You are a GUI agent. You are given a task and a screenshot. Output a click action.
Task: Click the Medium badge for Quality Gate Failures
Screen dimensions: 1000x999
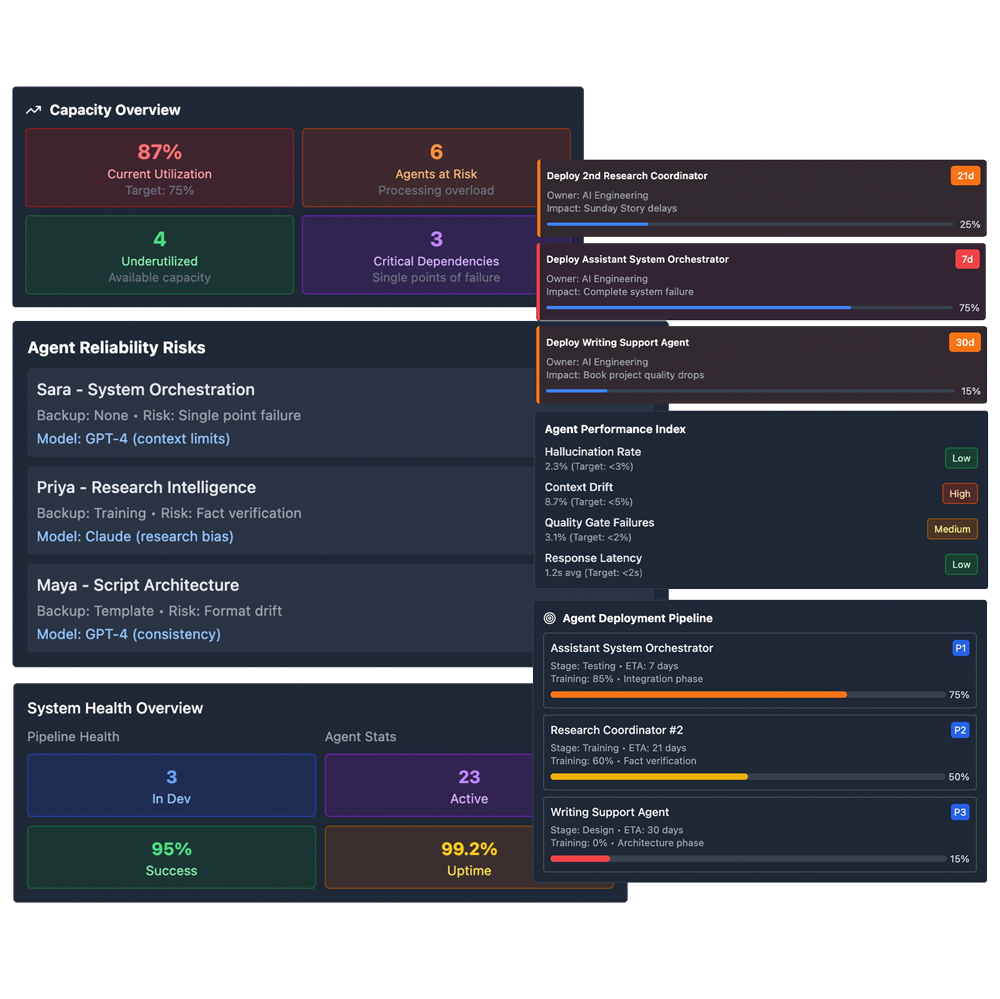[952, 529]
